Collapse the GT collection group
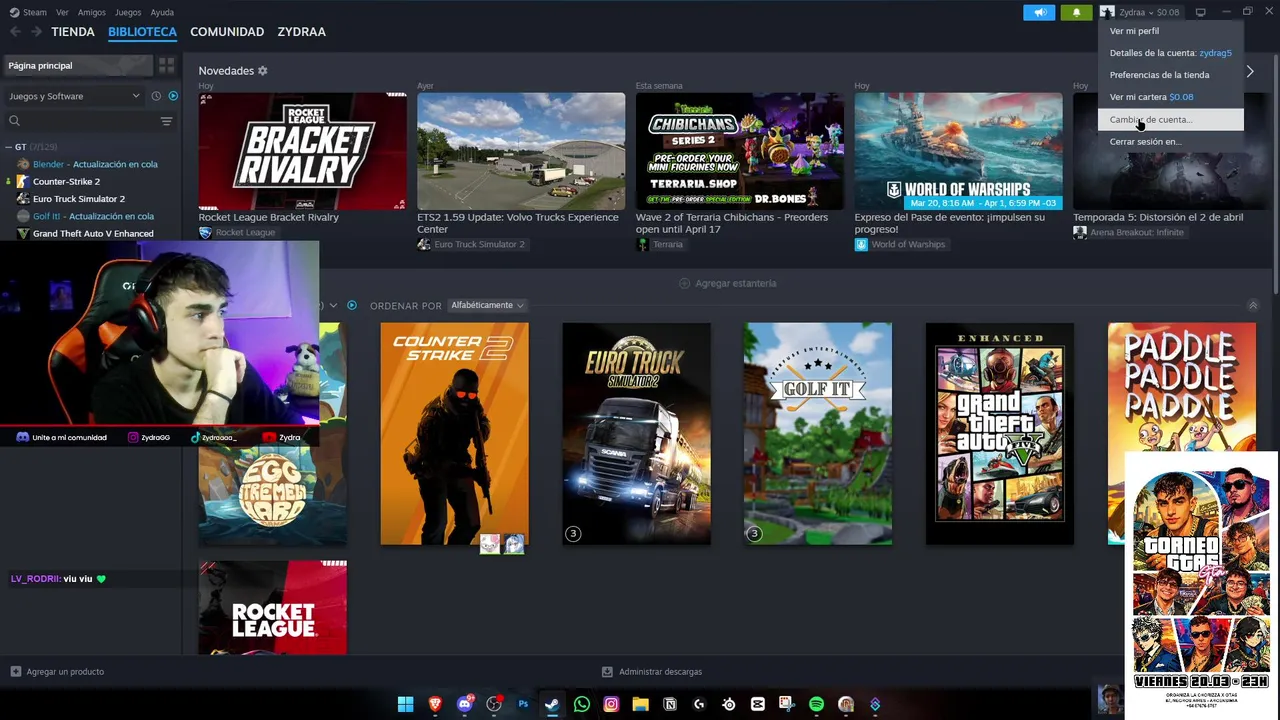The image size is (1280, 720). pos(8,147)
